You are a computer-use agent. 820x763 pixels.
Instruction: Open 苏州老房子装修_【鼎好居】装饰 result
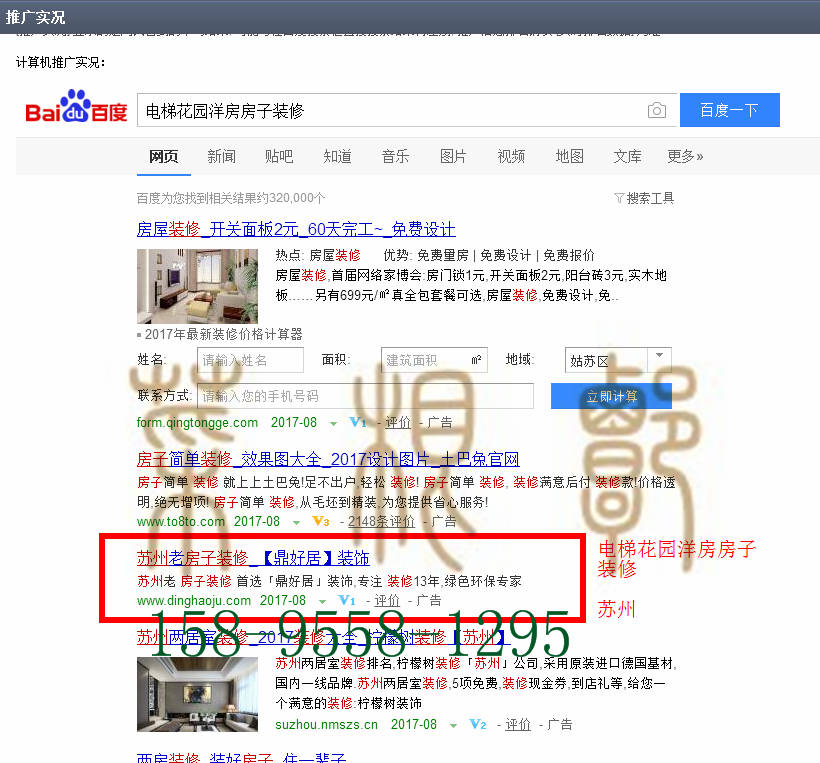click(253, 558)
